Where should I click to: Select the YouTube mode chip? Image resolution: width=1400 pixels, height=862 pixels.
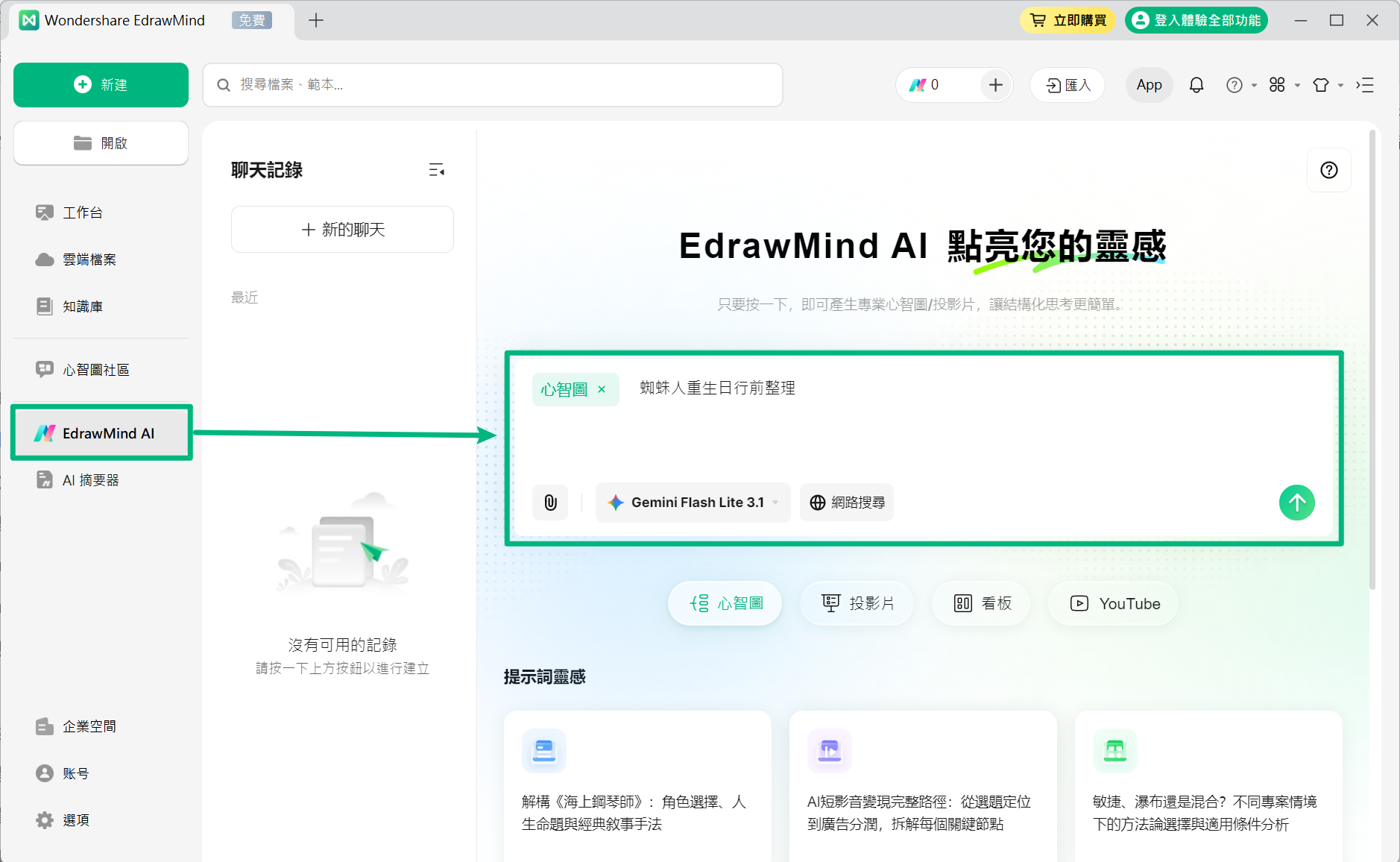pyautogui.click(x=1114, y=603)
